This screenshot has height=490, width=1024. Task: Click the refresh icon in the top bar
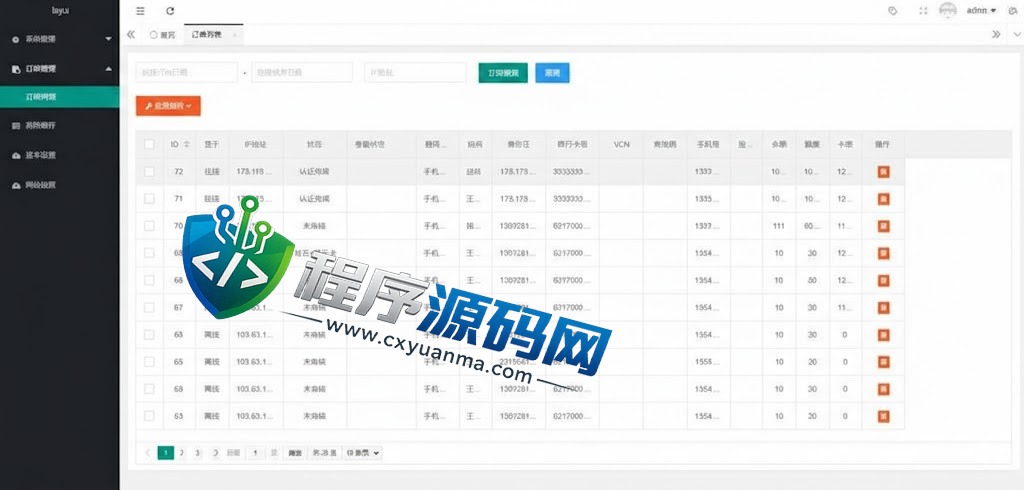[170, 11]
